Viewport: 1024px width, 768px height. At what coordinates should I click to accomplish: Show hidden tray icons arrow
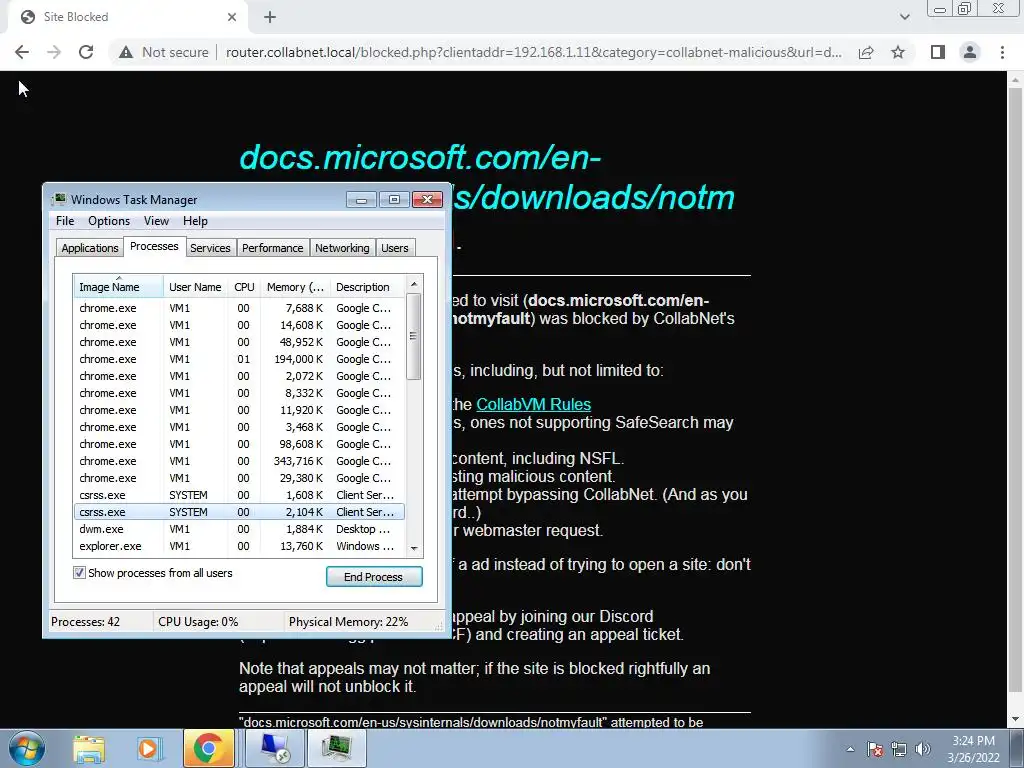(x=850, y=750)
